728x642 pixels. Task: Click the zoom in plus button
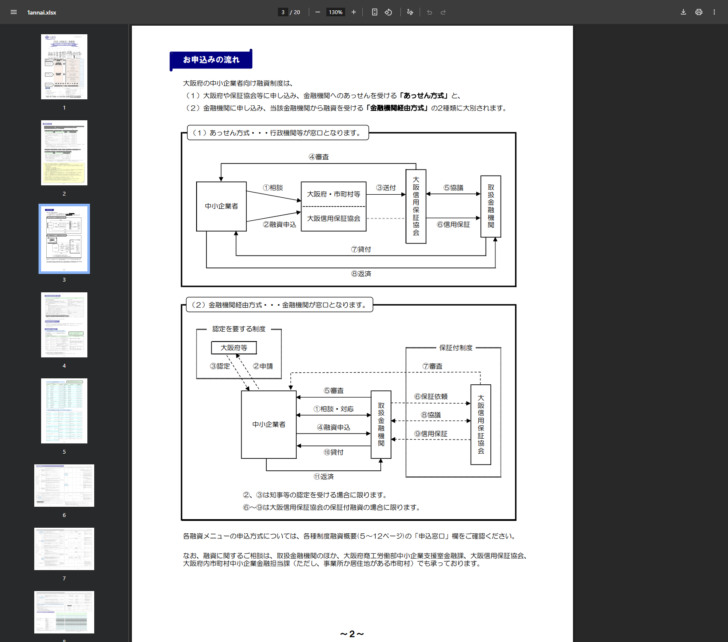[x=353, y=12]
